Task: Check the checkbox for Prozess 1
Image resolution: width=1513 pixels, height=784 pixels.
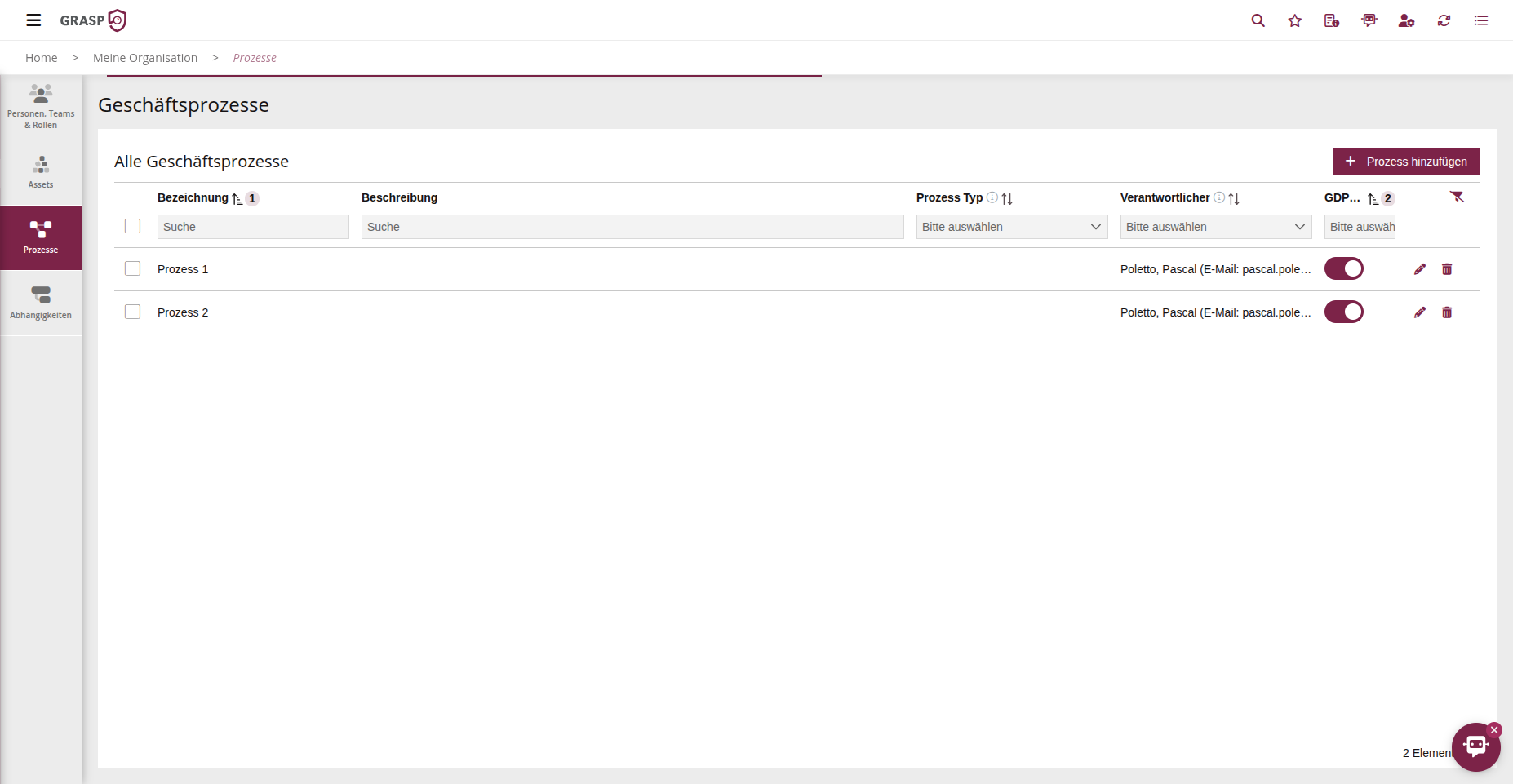Action: pos(132,268)
